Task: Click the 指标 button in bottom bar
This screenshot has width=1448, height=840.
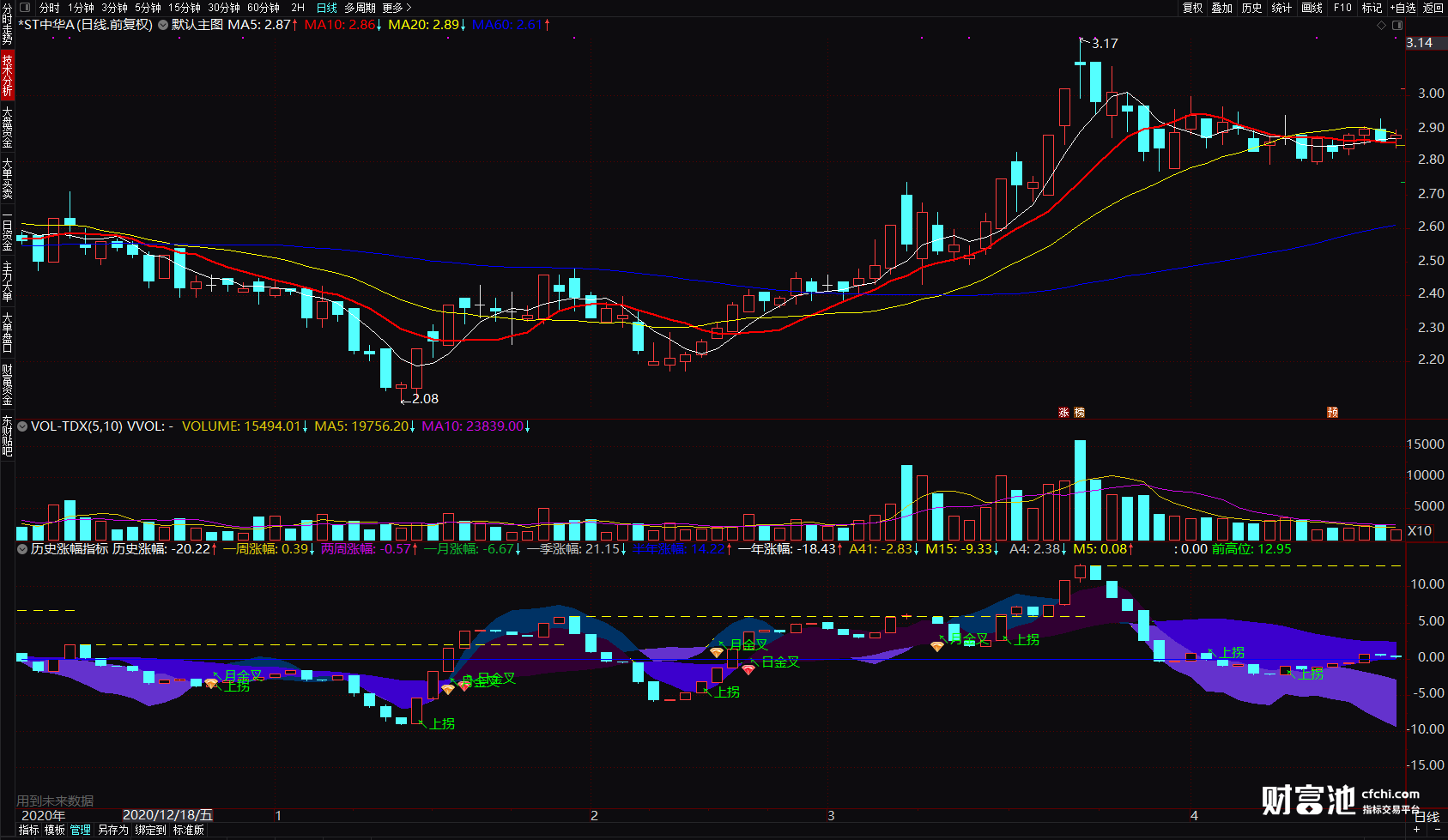Action: click(x=28, y=830)
